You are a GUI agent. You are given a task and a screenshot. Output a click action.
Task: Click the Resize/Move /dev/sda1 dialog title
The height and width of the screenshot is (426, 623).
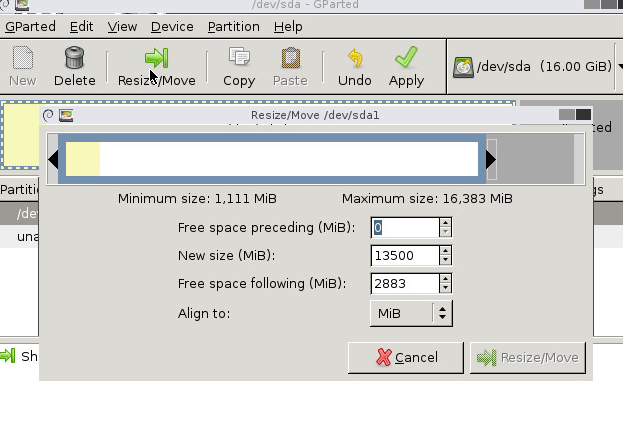(x=315, y=115)
